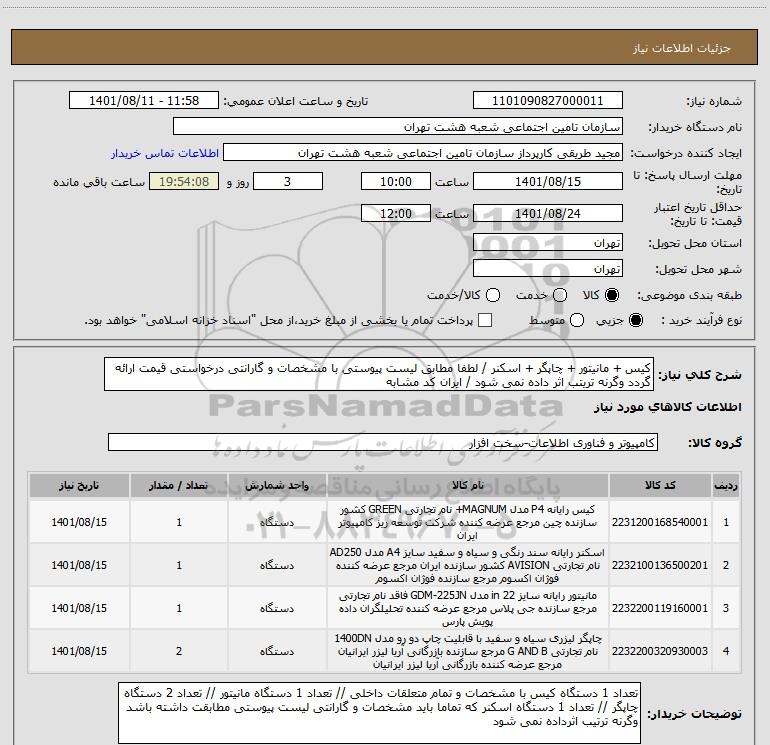Select the خدمت radio button

(560, 295)
